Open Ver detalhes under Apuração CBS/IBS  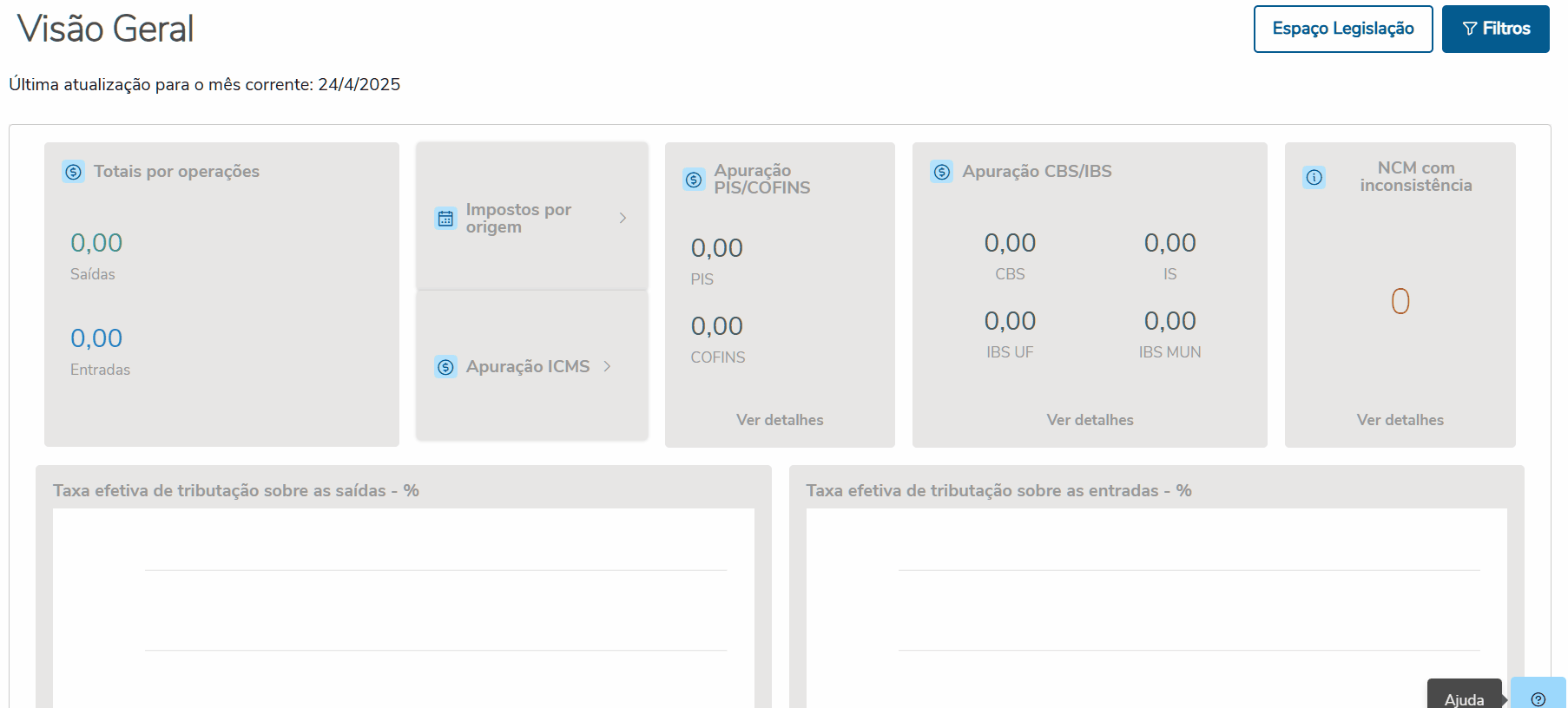pyautogui.click(x=1090, y=420)
